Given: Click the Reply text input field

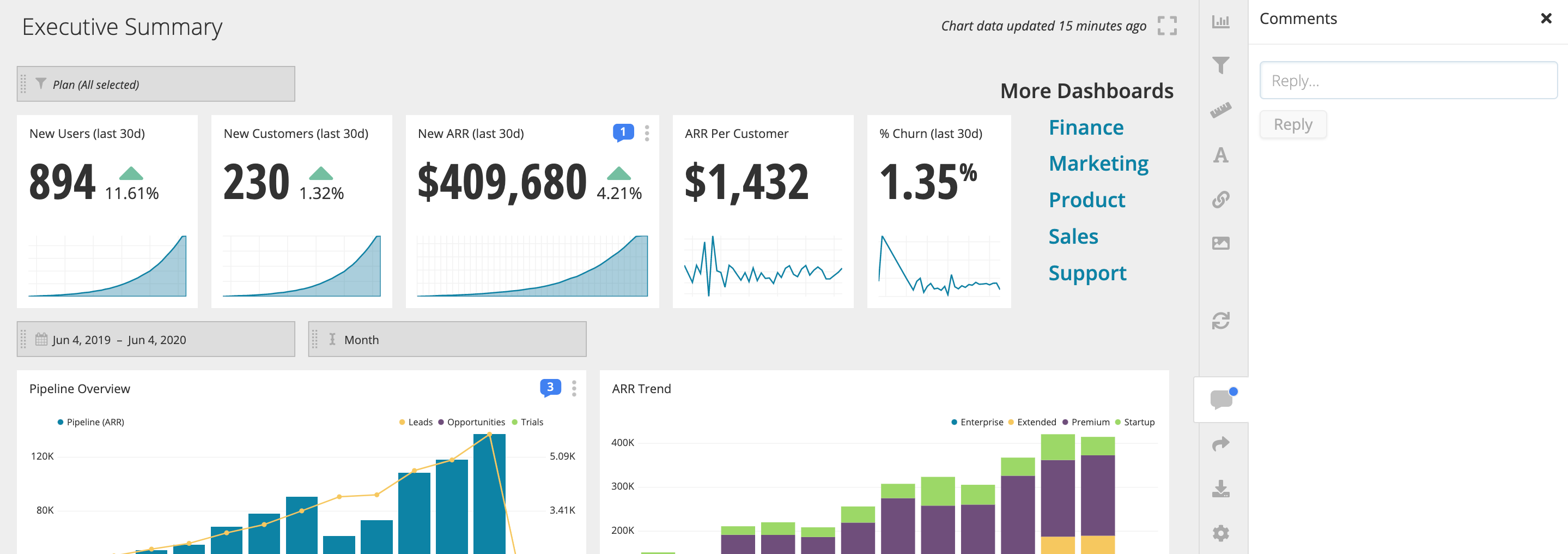Looking at the screenshot, I should pyautogui.click(x=1408, y=80).
